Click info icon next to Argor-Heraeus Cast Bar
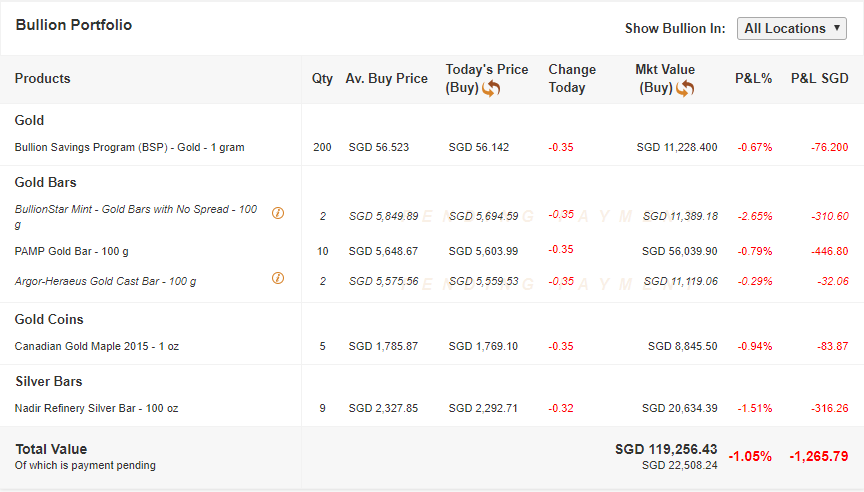 point(278,278)
